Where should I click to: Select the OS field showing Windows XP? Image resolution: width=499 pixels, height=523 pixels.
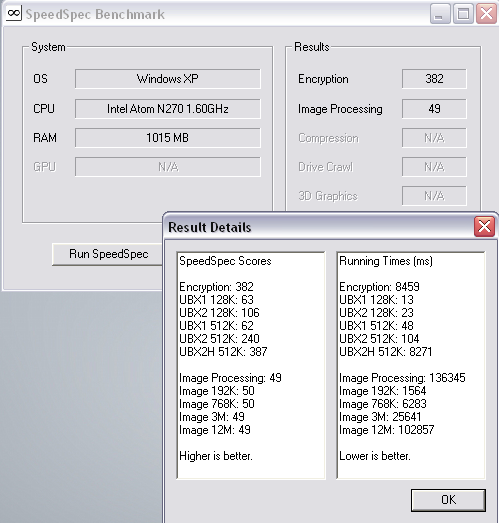(168, 79)
